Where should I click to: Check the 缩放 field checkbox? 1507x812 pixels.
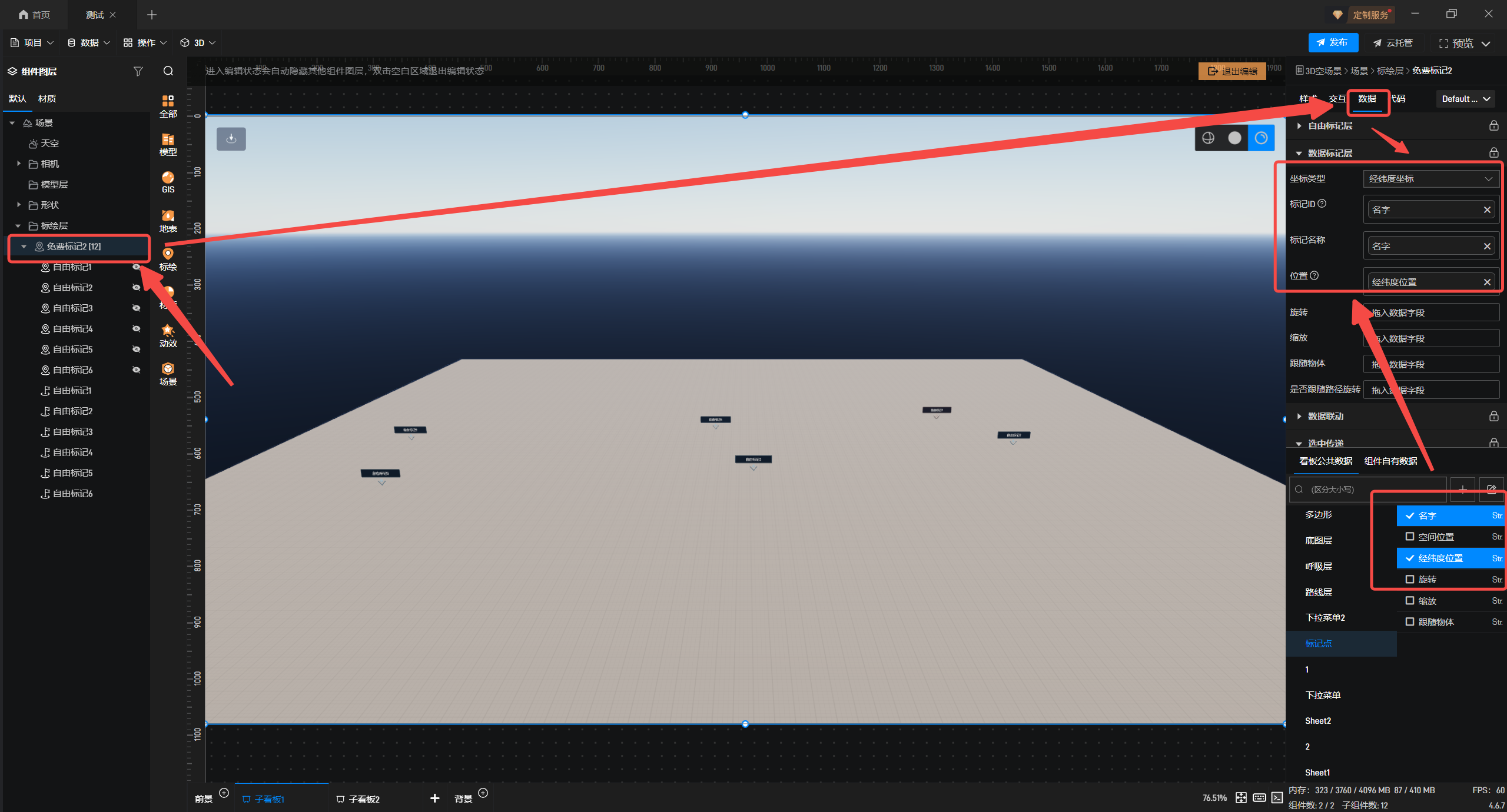pos(1410,601)
